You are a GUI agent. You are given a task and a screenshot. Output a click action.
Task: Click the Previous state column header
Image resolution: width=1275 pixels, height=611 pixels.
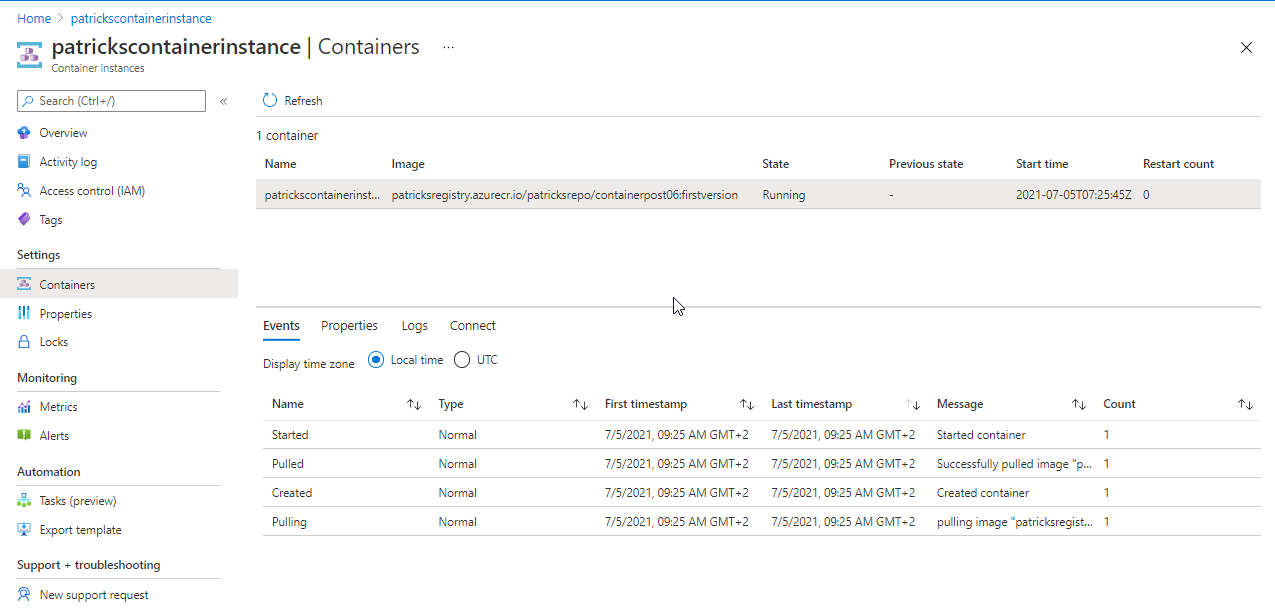click(926, 164)
